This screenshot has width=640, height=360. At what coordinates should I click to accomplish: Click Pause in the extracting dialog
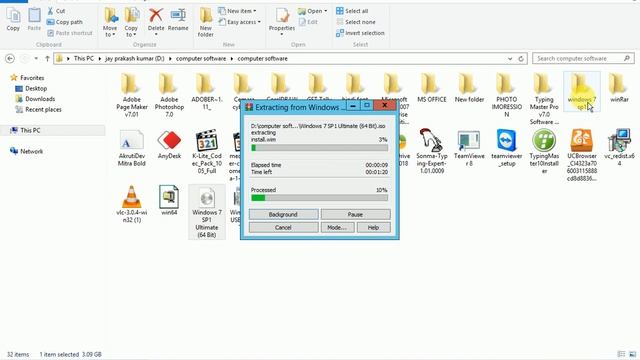356,214
